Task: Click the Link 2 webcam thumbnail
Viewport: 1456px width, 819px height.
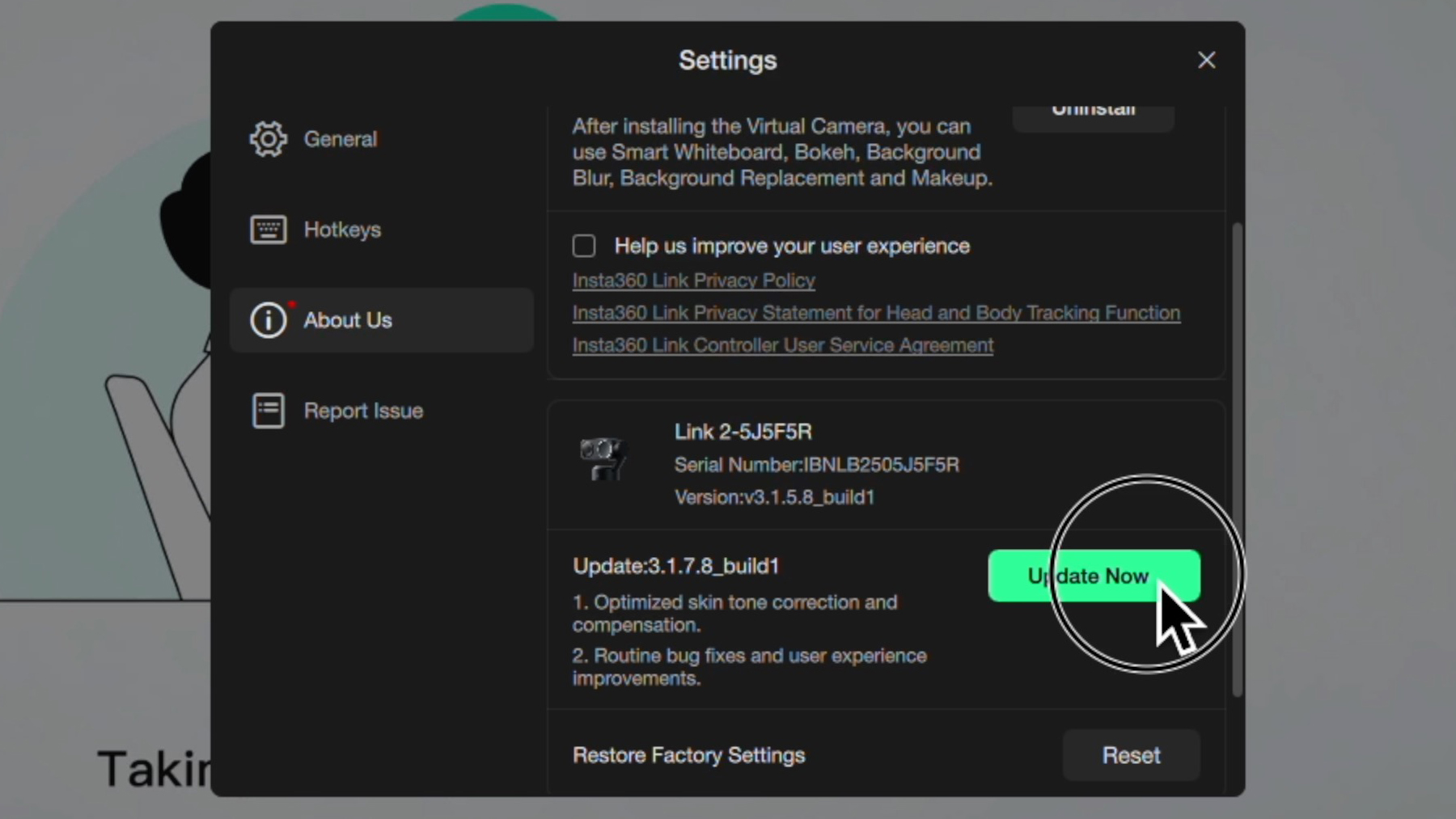Action: [603, 458]
